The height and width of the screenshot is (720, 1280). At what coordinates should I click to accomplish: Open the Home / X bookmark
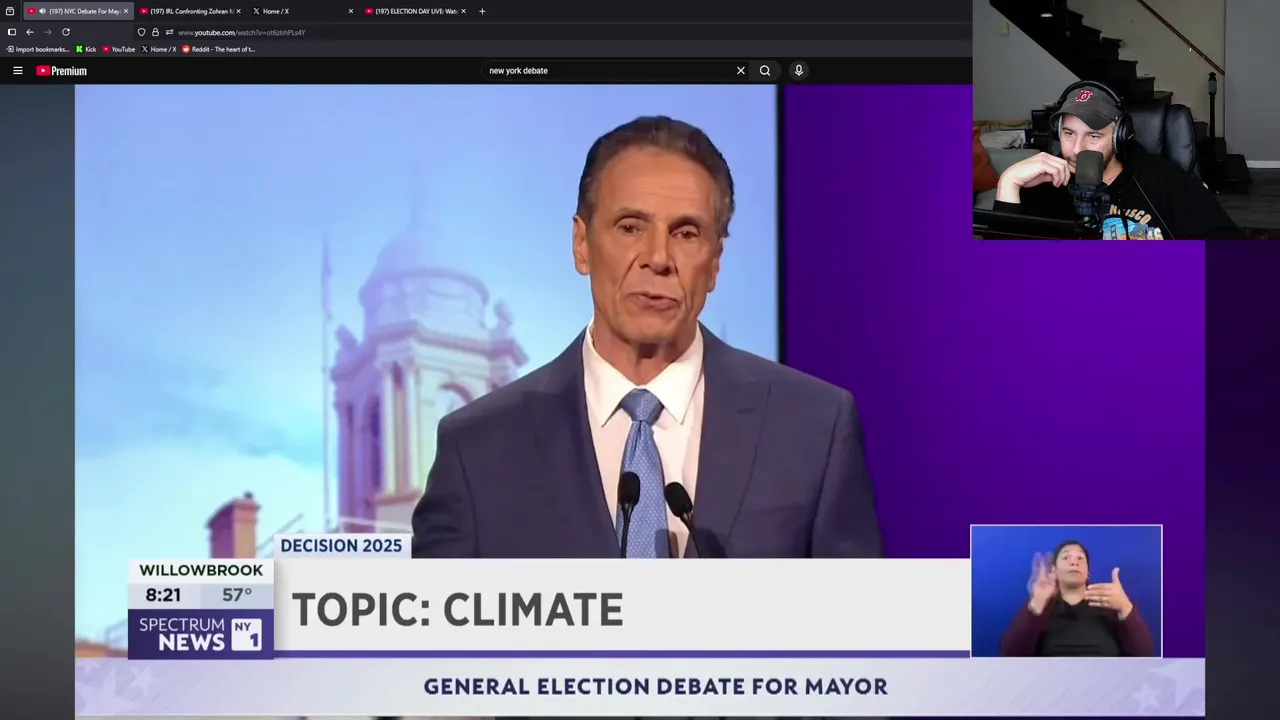159,49
